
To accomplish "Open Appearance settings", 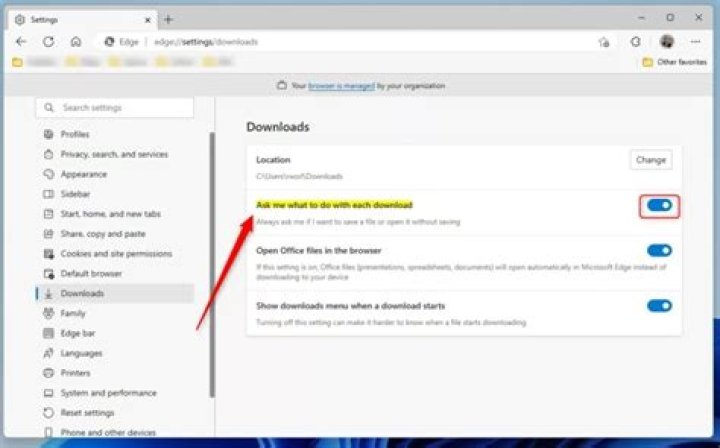I will (x=115, y=174).
